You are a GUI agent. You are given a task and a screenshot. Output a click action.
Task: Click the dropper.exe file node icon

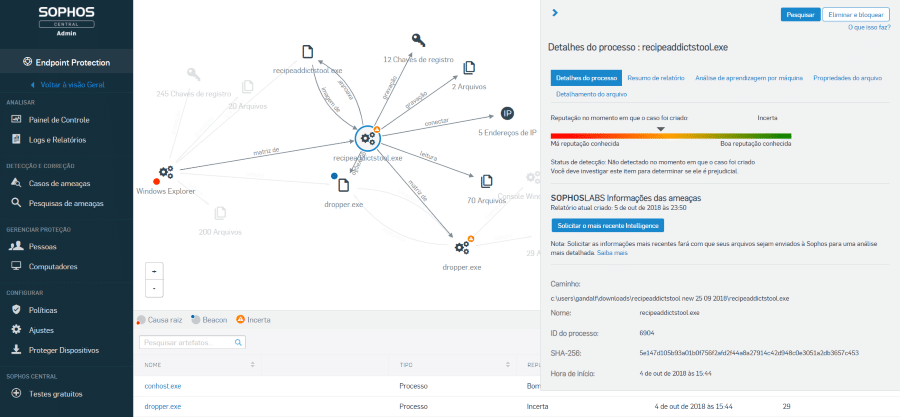[x=343, y=185]
